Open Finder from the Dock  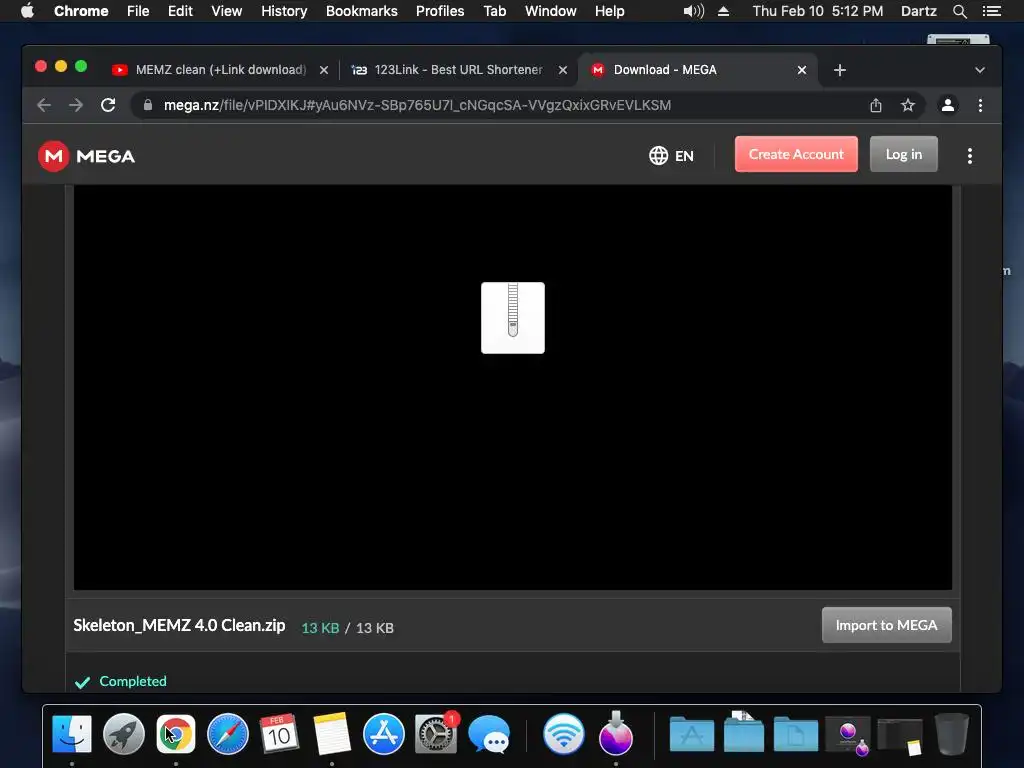point(72,734)
